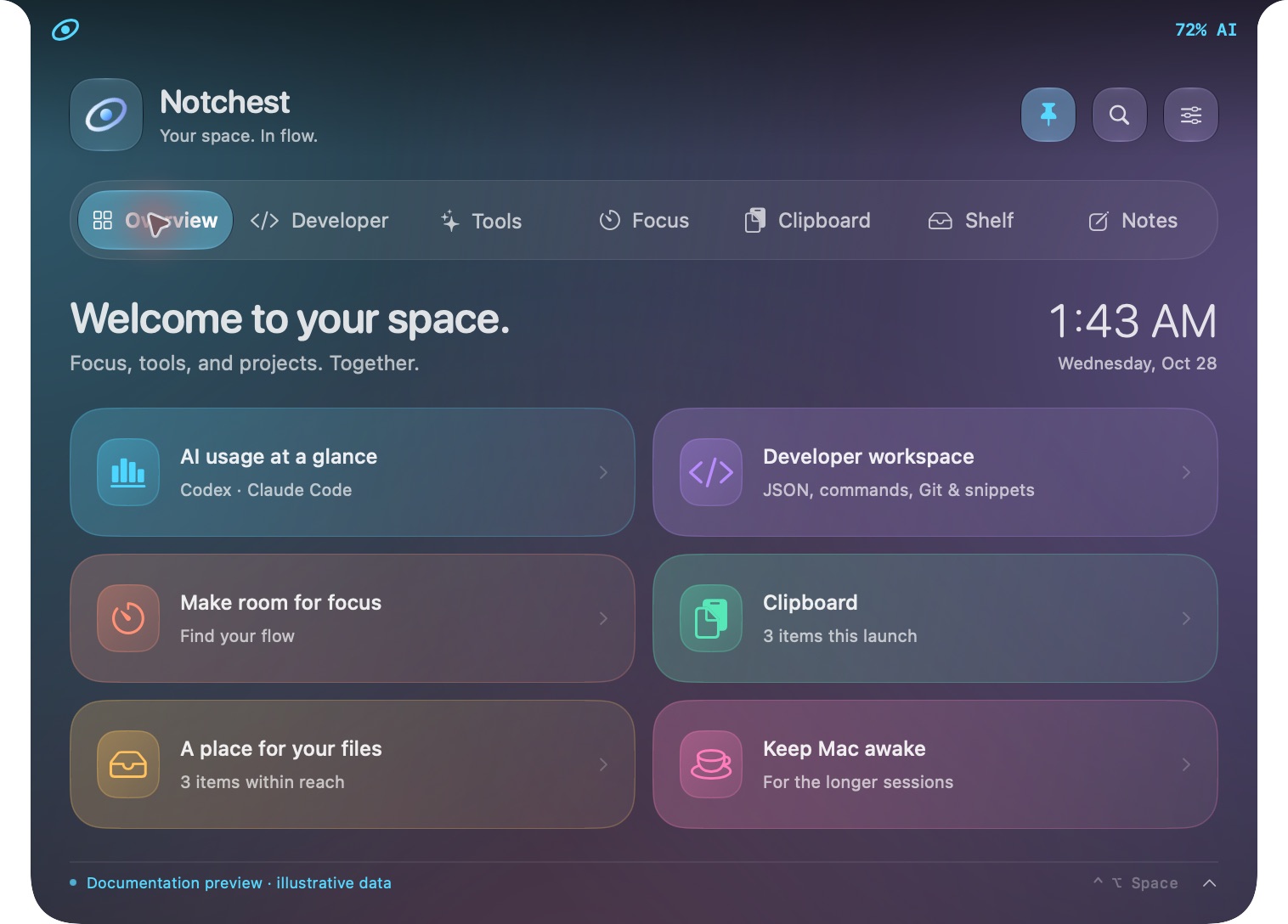The height and width of the screenshot is (924, 1288).
Task: Click the code brackets icon on Developer workspace card
Action: point(711,472)
